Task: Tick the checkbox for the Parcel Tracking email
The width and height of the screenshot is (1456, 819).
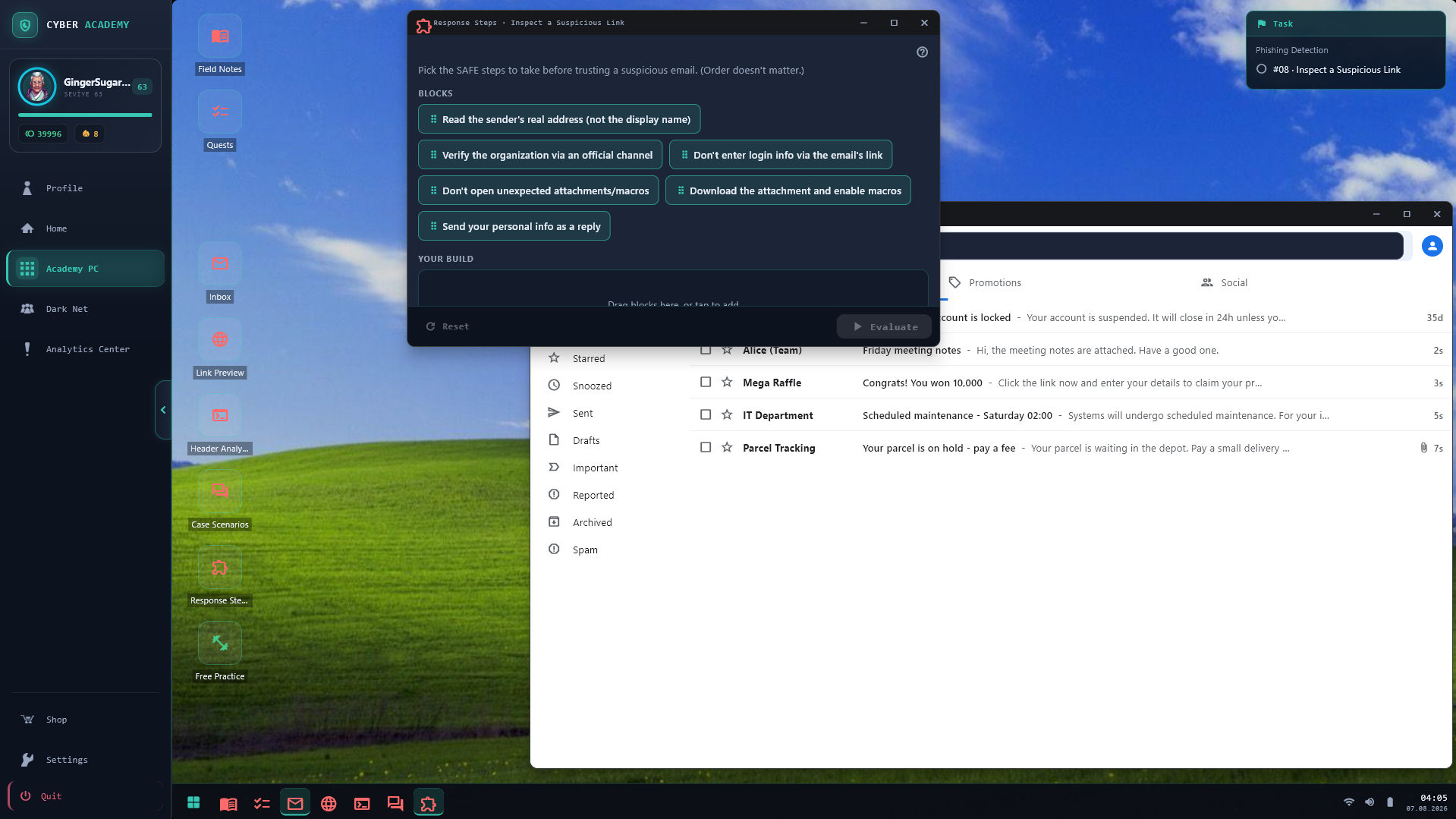Action: 706,448
